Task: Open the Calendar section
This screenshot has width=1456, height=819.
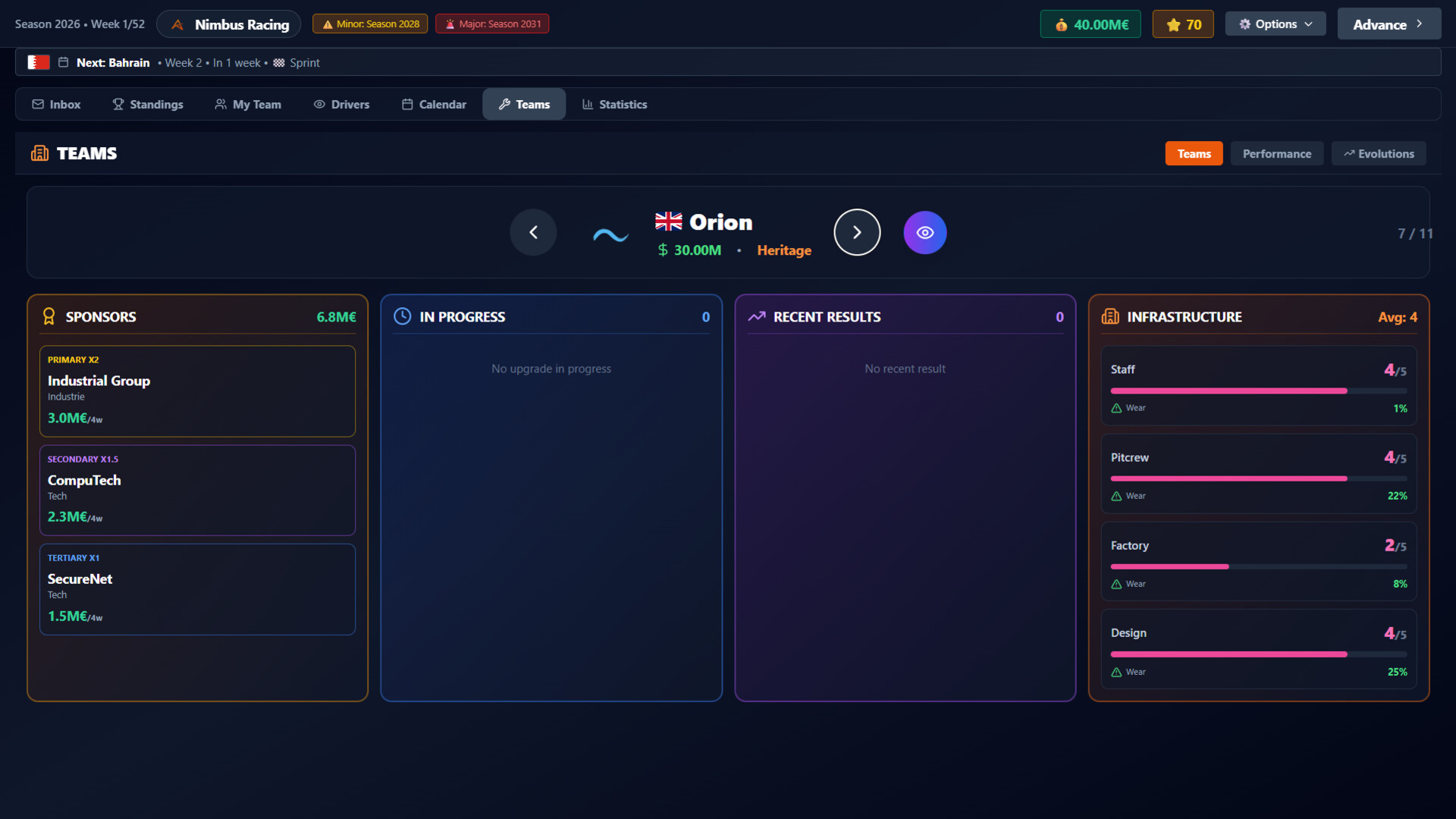Action: tap(433, 104)
